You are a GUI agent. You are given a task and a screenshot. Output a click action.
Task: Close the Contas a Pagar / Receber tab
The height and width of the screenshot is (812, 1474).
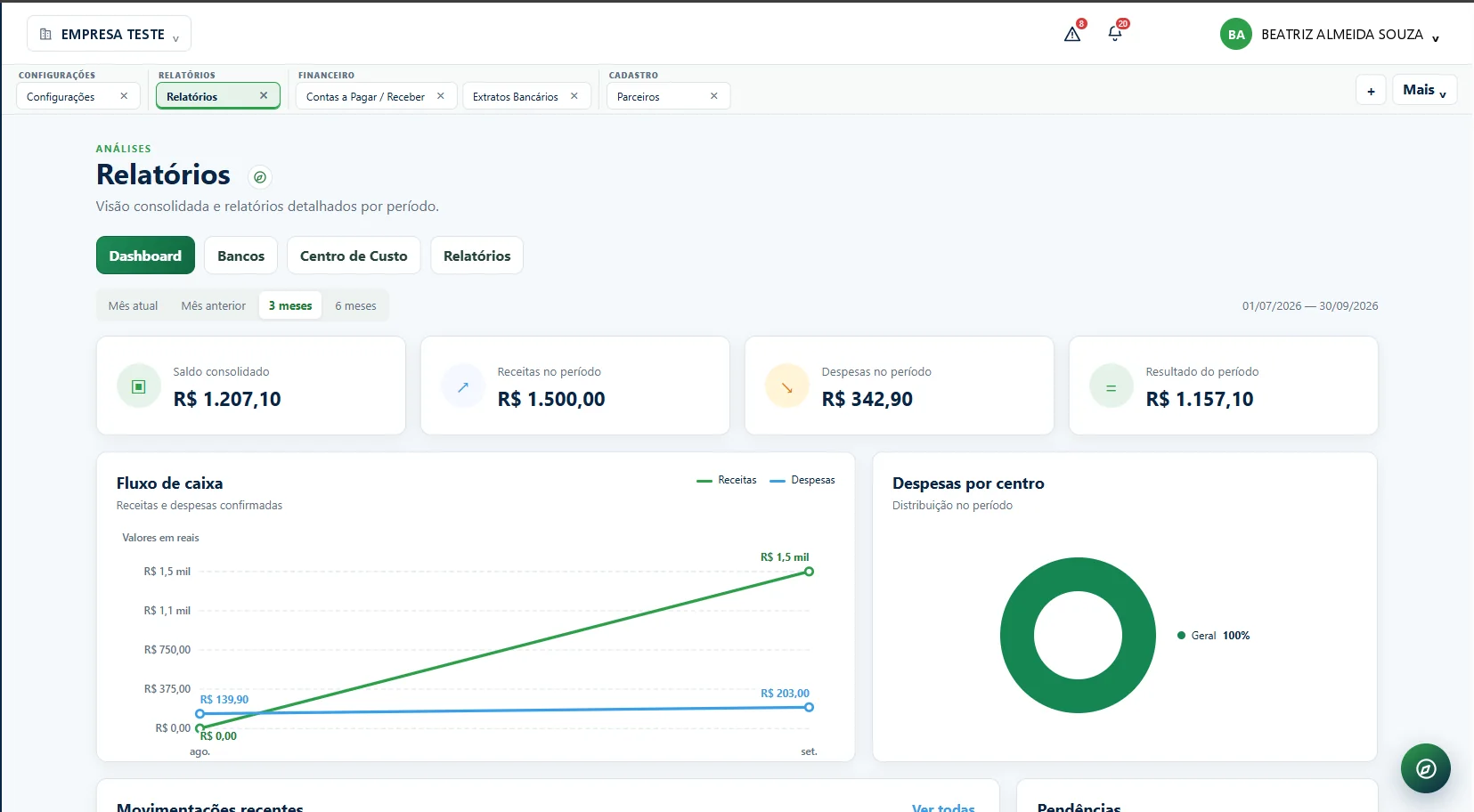coord(441,96)
